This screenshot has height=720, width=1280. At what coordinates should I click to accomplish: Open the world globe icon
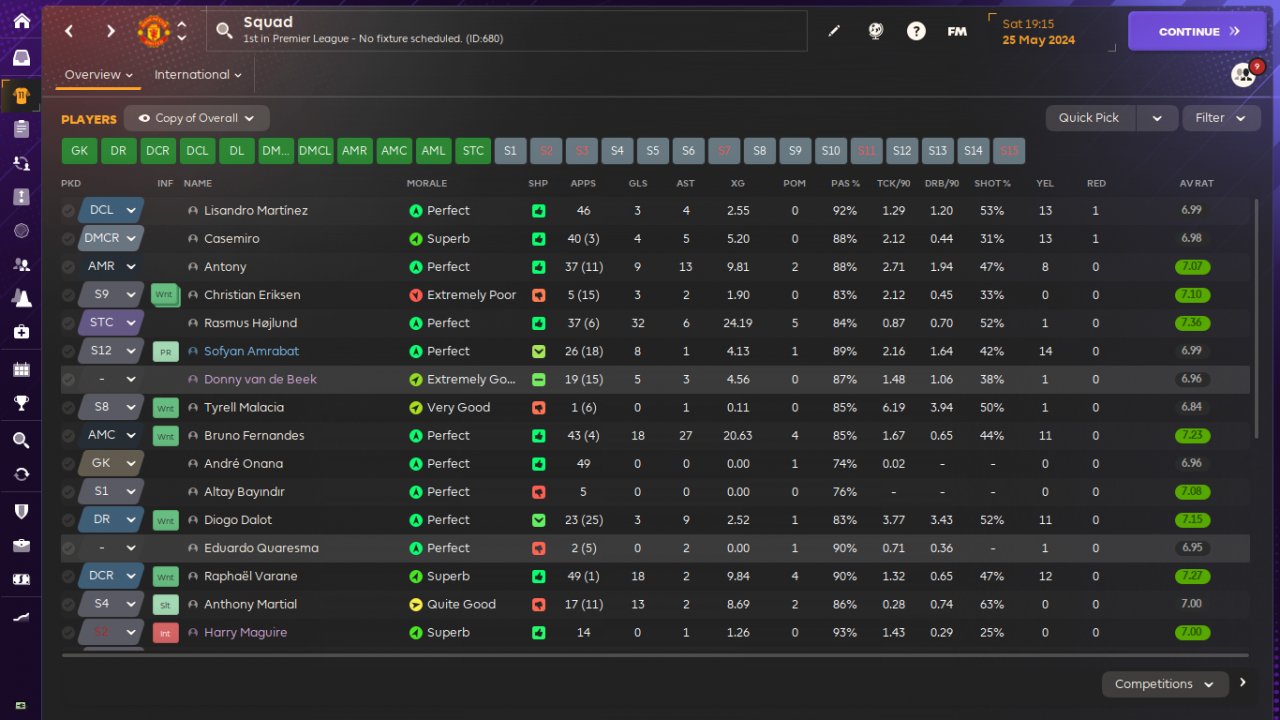pyautogui.click(x=875, y=31)
